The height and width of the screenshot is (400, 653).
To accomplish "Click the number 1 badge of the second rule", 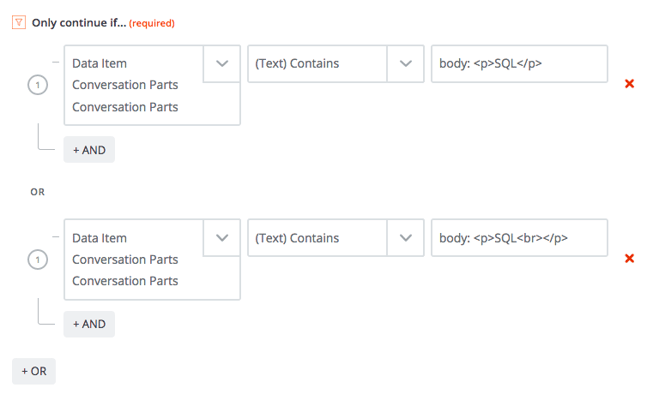I will click(x=37, y=260).
